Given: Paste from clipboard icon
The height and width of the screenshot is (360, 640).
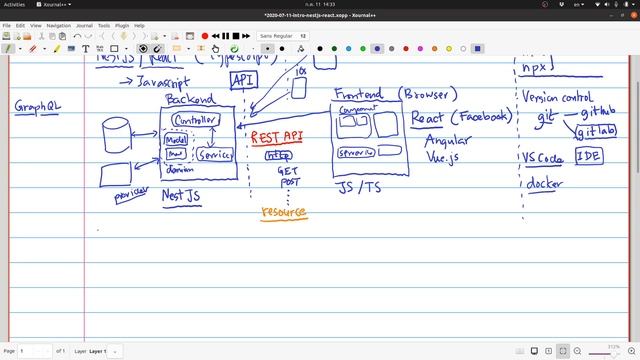Looking at the screenshot, I should point(62,36).
